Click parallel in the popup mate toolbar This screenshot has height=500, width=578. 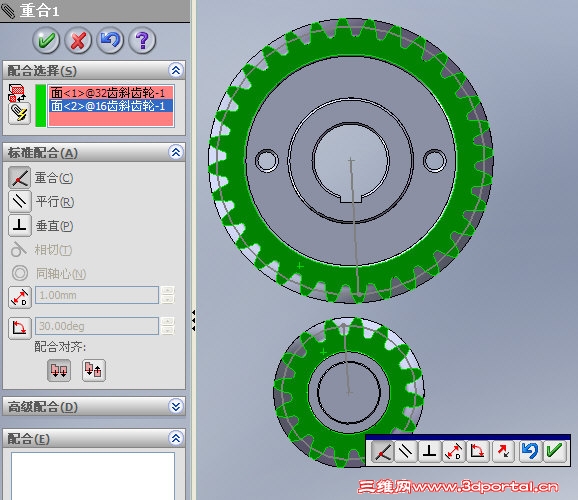point(406,451)
